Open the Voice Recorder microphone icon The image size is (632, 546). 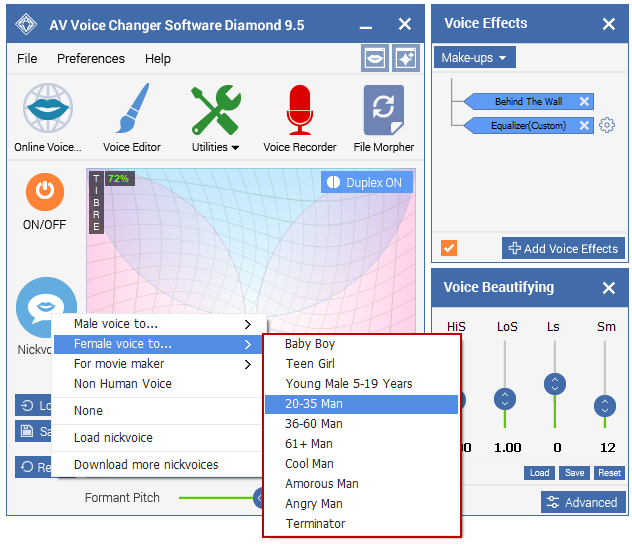click(299, 111)
